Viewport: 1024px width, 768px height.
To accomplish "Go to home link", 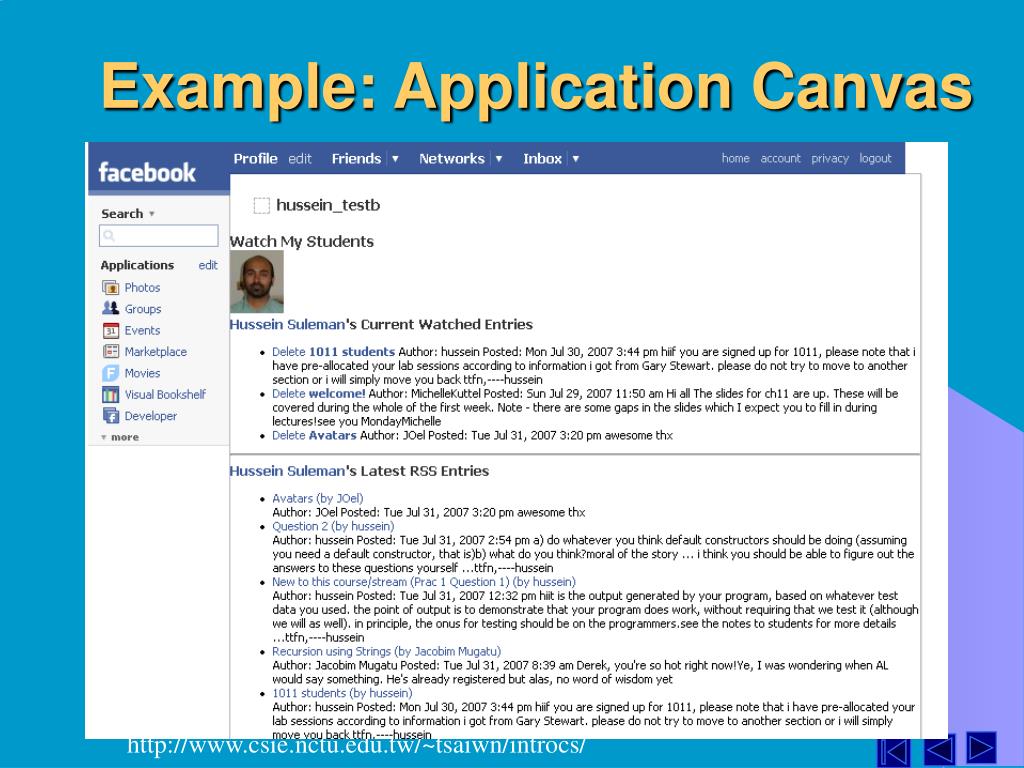I will [x=735, y=158].
